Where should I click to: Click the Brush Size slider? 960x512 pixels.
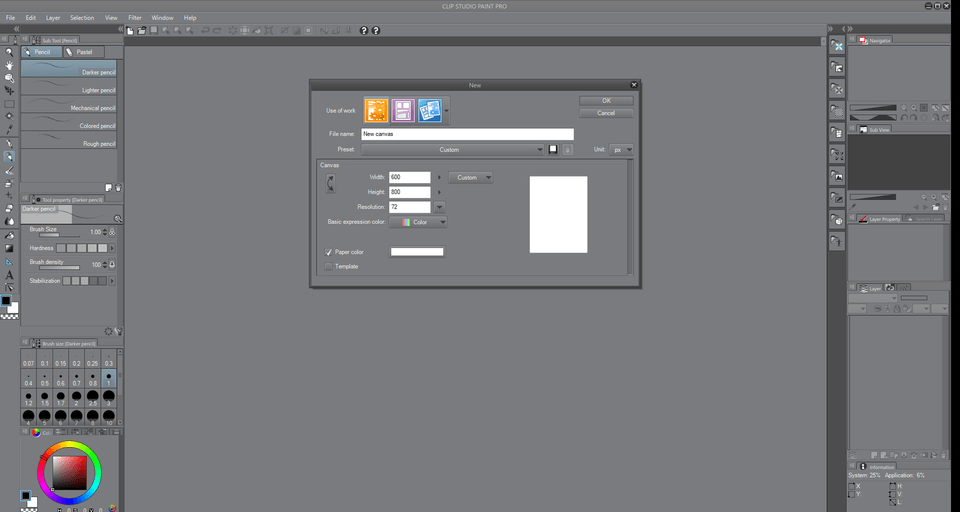pos(59,235)
